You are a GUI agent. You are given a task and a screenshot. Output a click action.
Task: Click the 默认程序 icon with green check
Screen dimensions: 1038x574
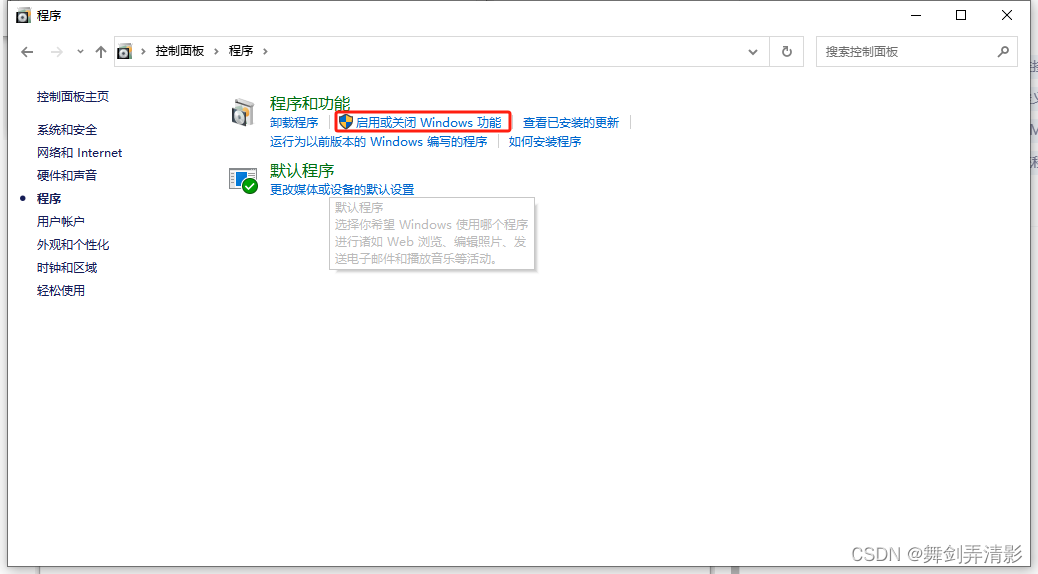(243, 180)
